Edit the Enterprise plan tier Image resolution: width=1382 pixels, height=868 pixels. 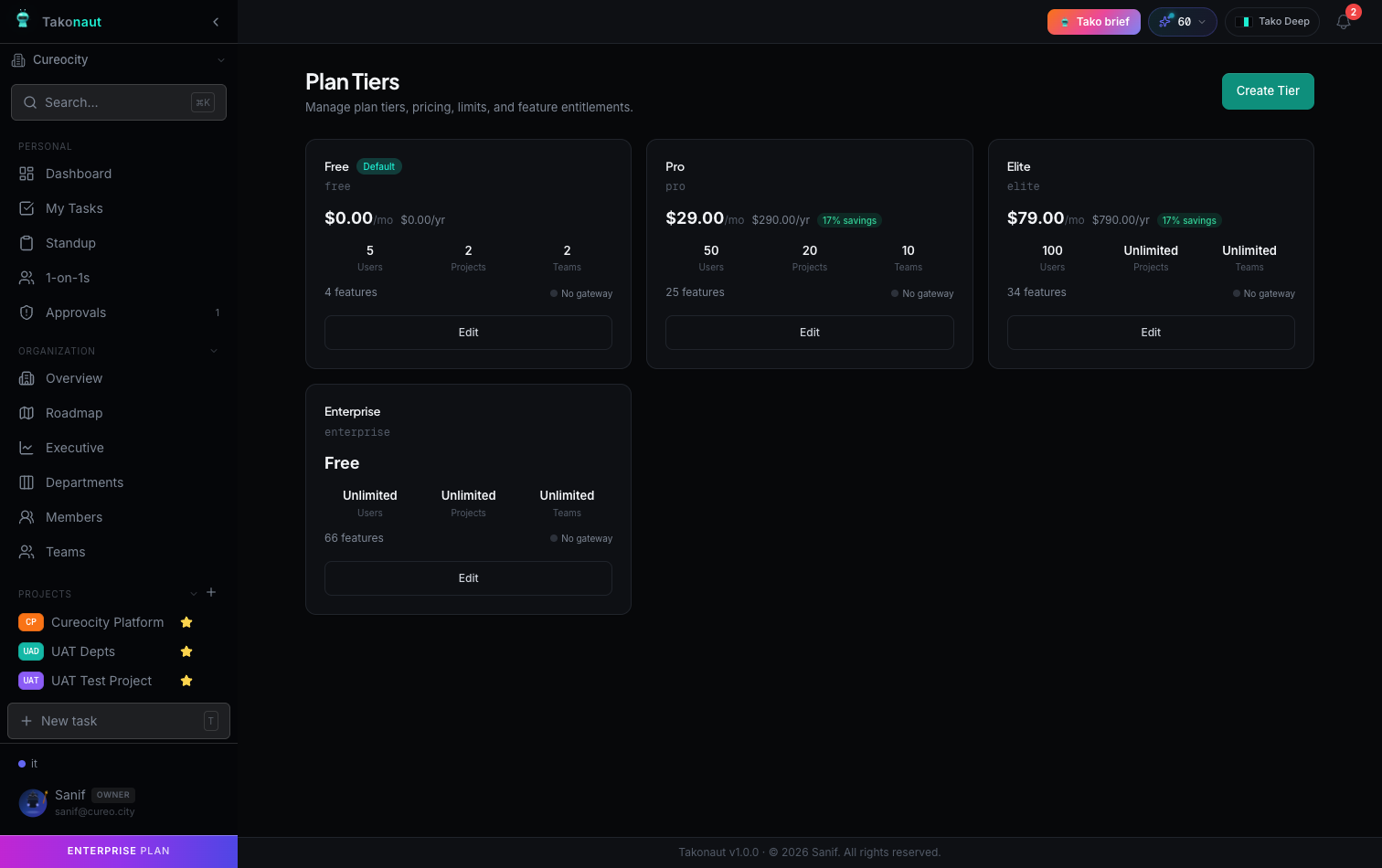point(468,578)
